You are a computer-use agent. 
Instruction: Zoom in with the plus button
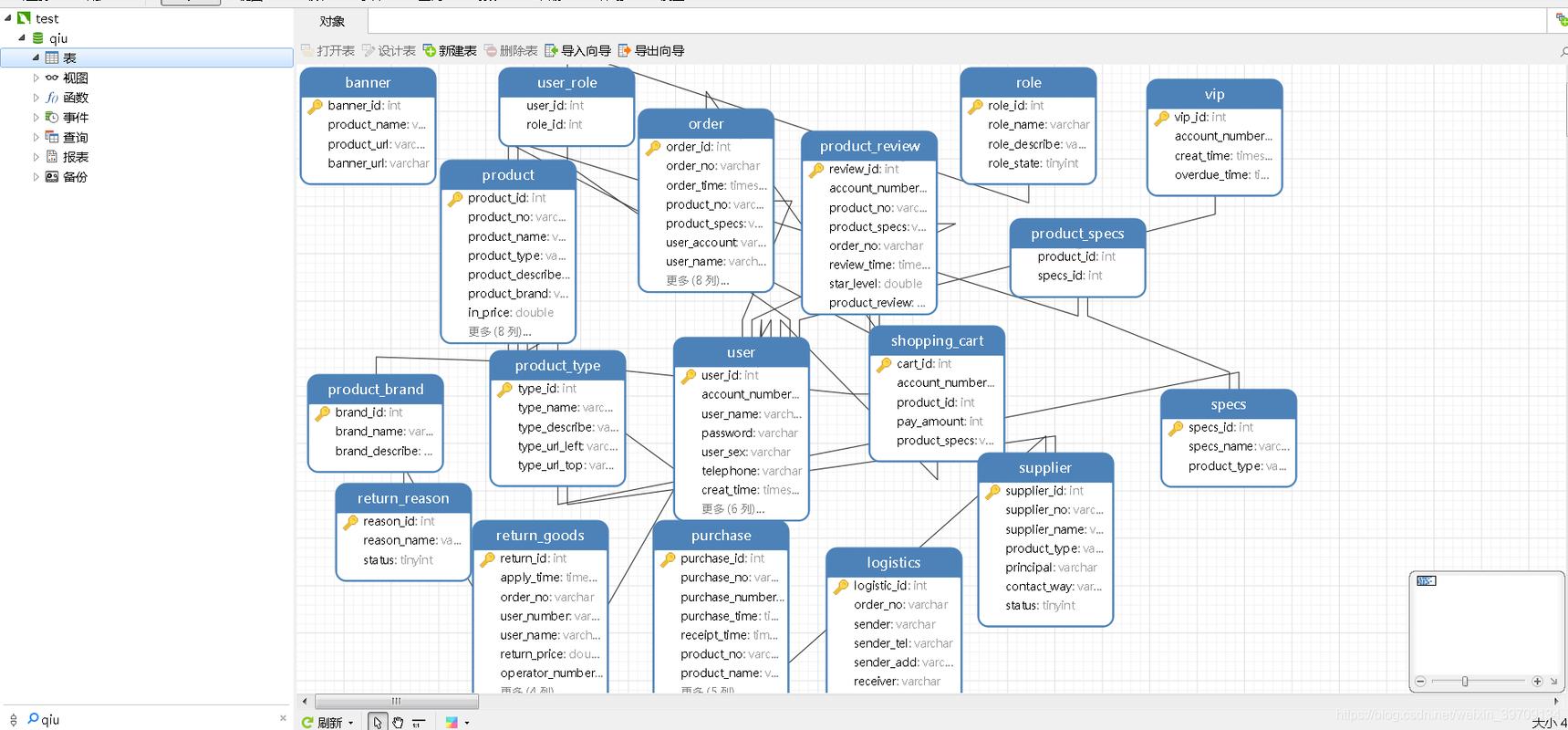click(1537, 682)
